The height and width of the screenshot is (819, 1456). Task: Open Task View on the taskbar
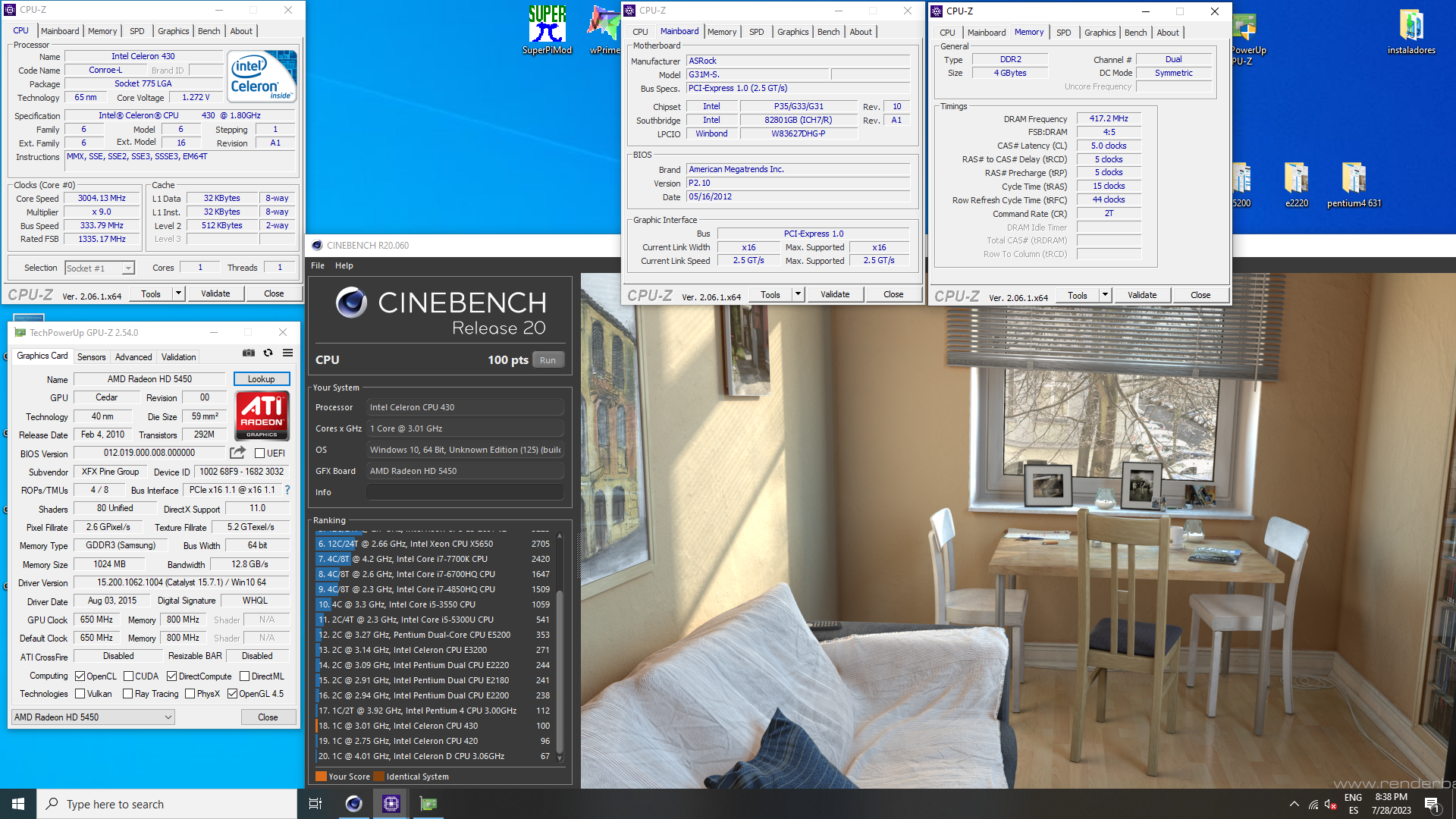click(315, 804)
